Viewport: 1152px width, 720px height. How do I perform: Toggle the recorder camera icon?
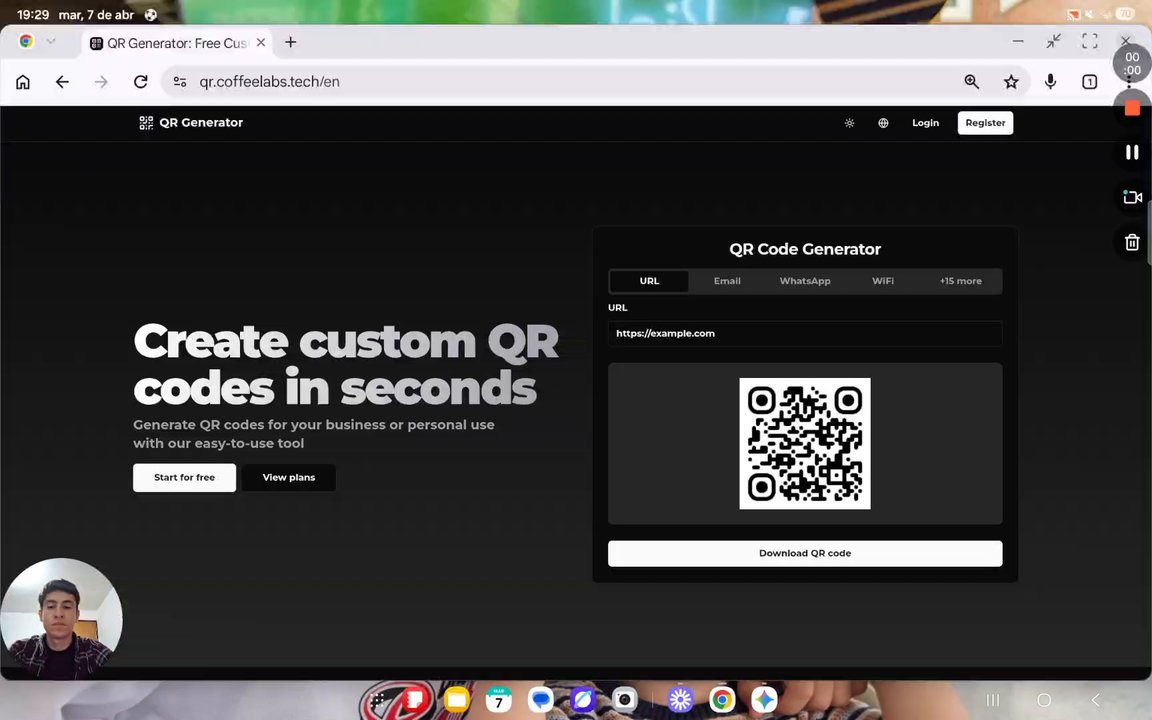[1132, 197]
